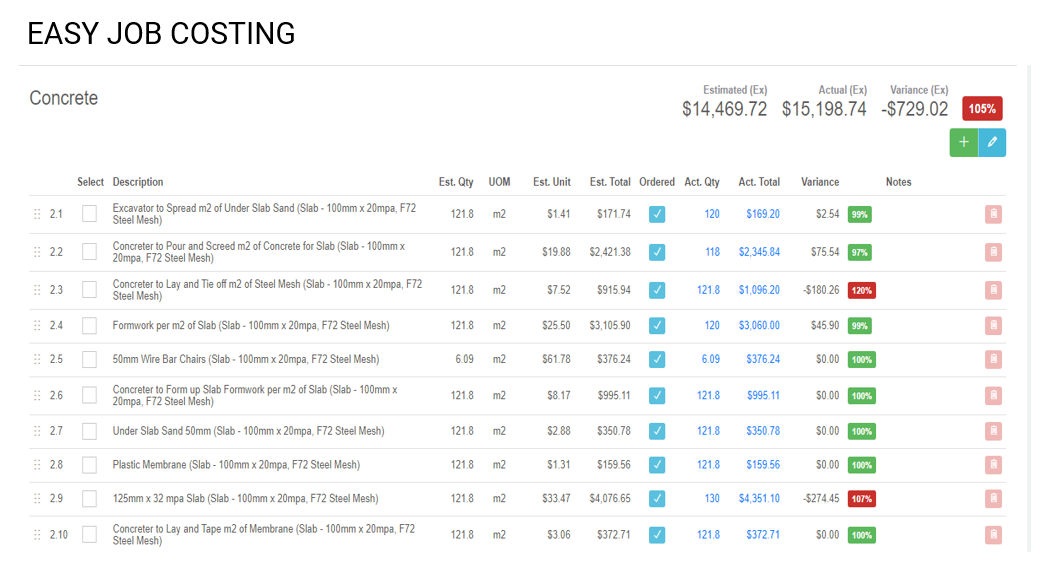Delete row 2.10 with its trash icon

pos(993,535)
